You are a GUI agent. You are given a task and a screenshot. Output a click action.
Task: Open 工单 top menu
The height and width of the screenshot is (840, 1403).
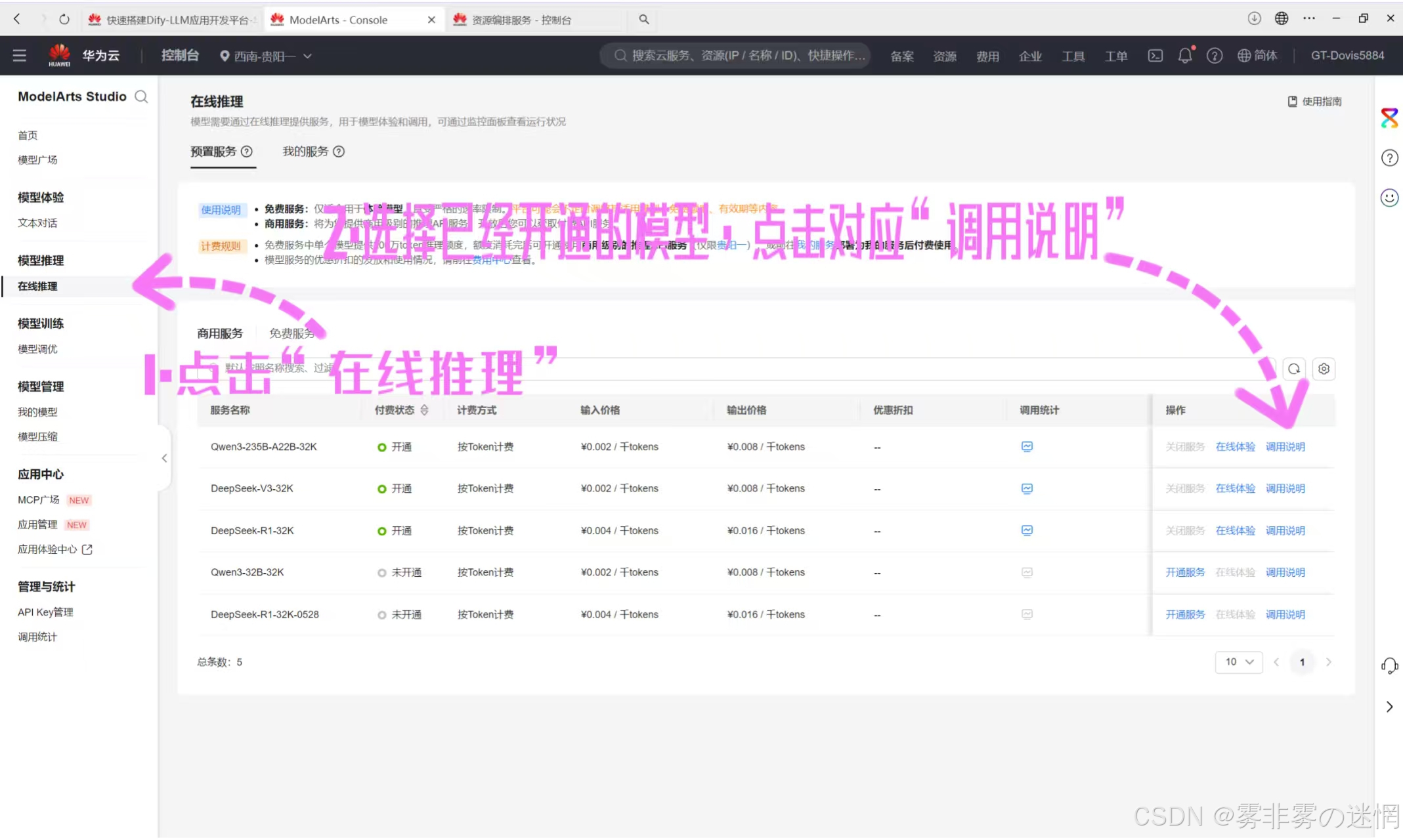[x=1115, y=56]
